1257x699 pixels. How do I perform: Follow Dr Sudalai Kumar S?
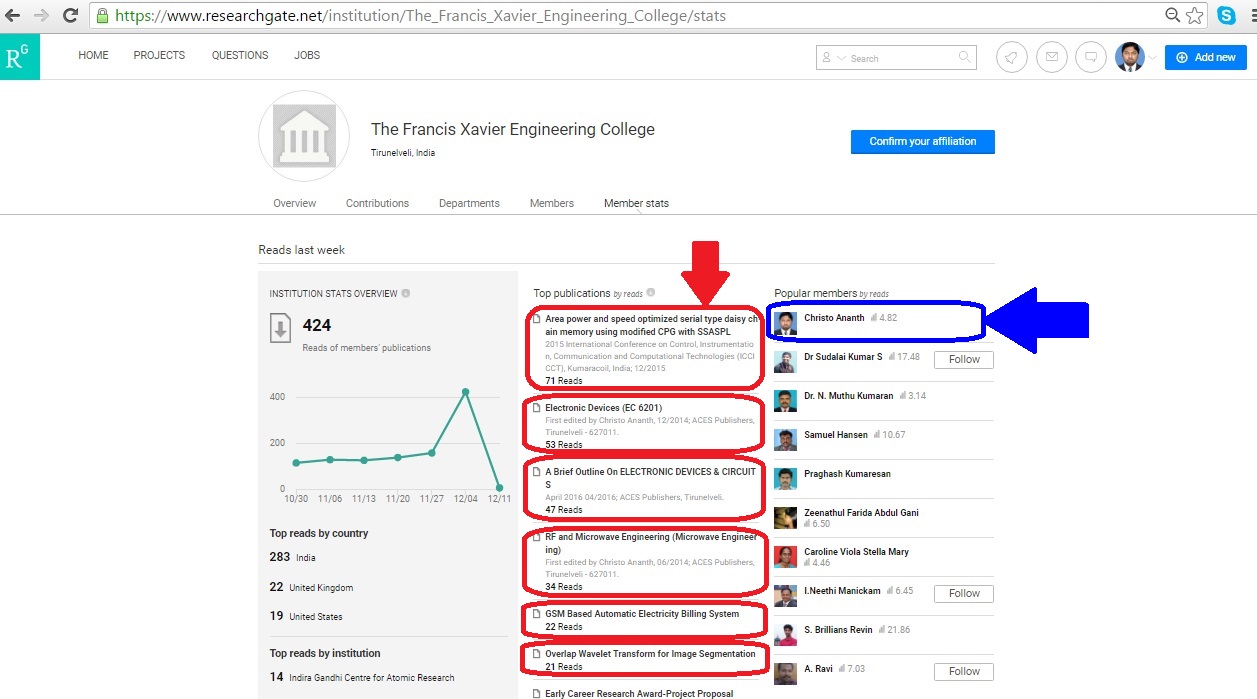pos(964,359)
